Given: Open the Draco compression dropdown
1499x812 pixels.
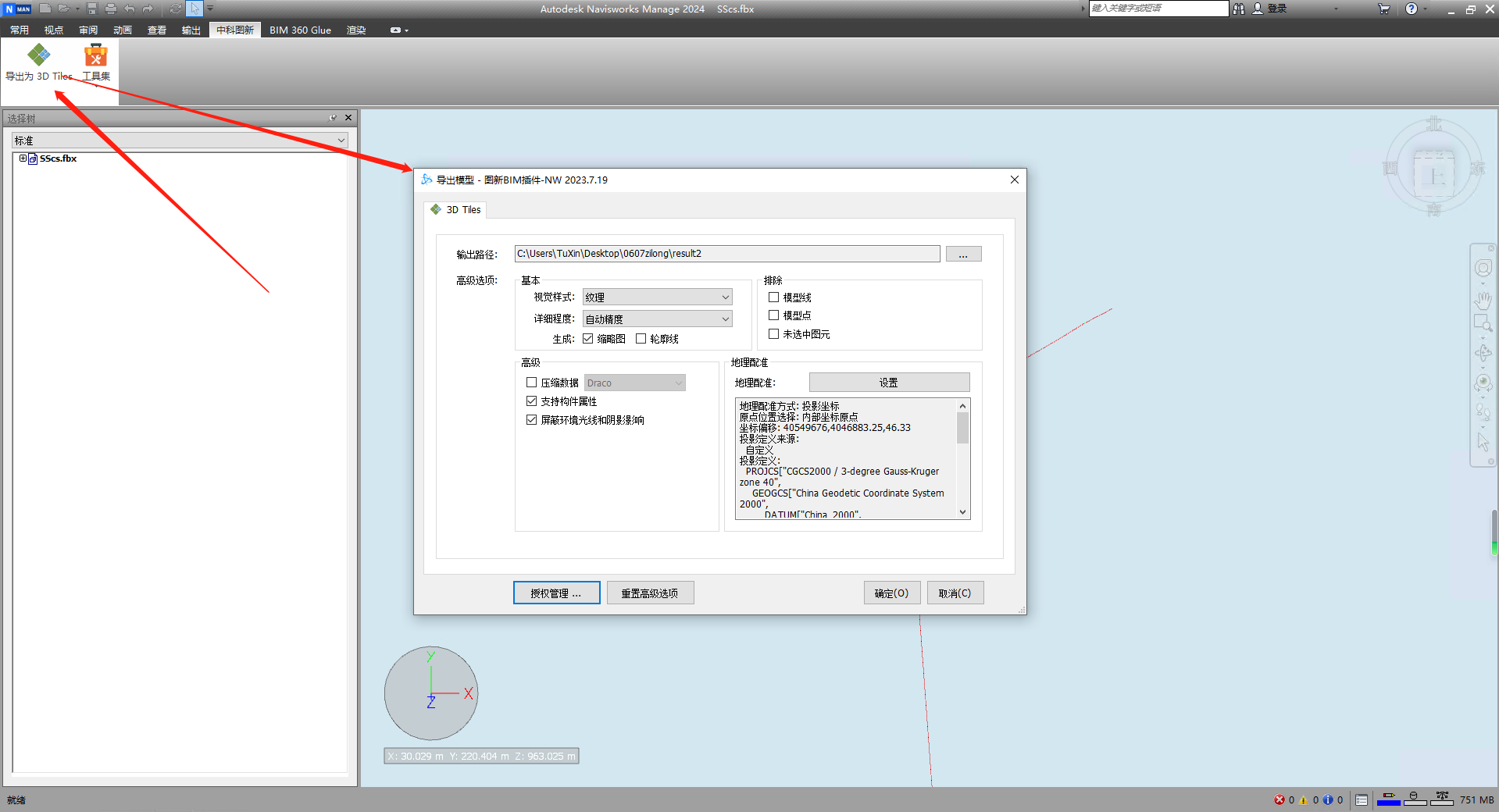Looking at the screenshot, I should pos(634,383).
